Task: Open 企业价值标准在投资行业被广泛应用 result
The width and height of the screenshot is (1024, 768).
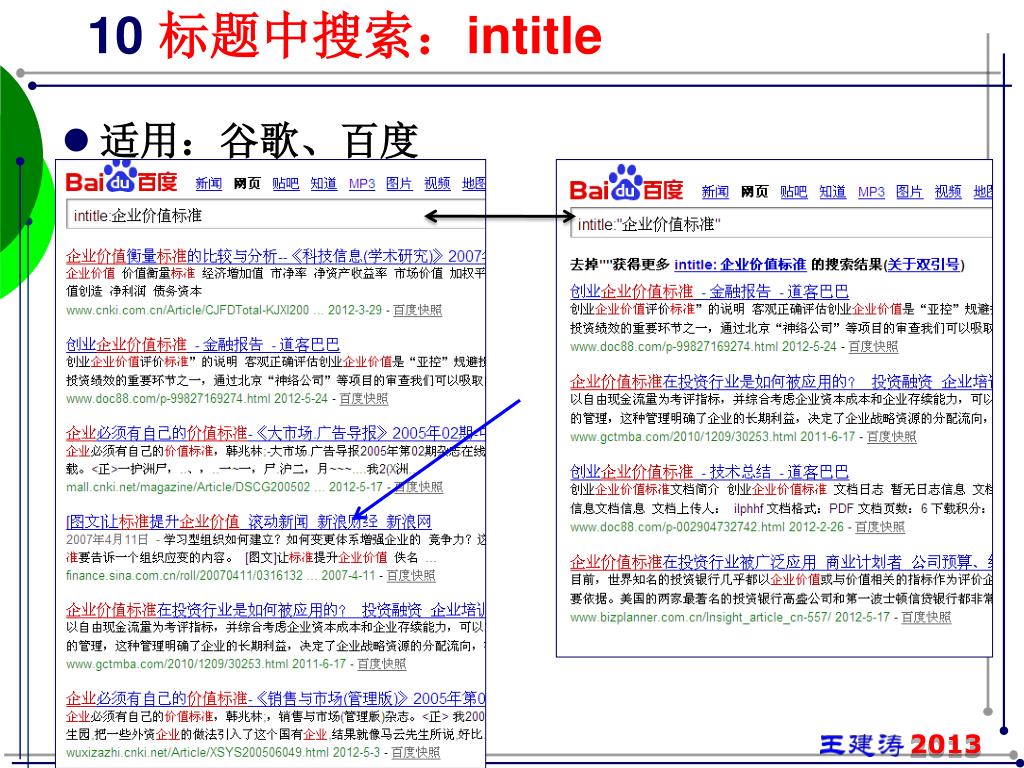Action: [781, 562]
